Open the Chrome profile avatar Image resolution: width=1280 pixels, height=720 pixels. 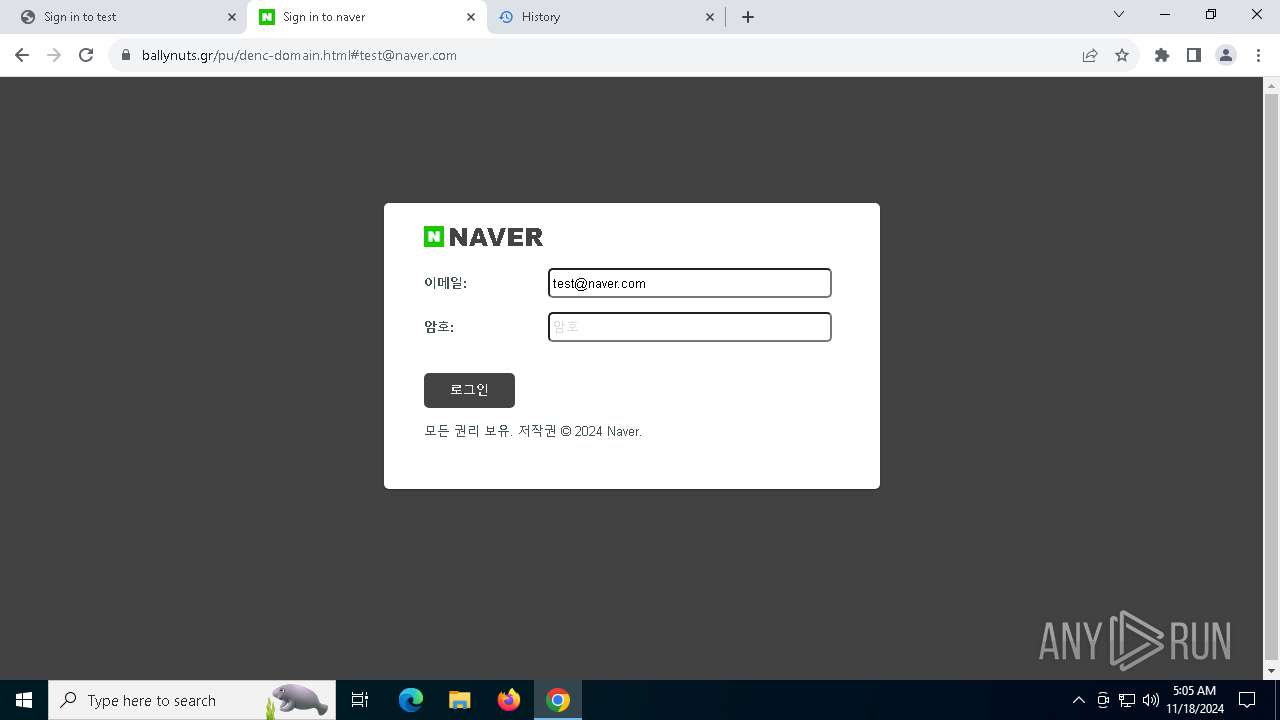[1226, 55]
